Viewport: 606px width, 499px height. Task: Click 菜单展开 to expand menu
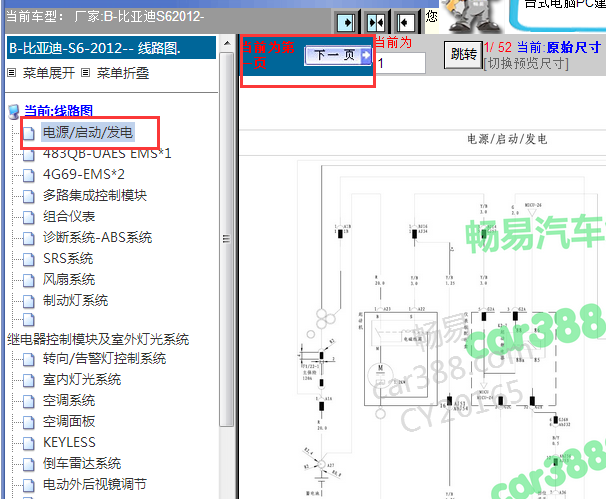click(48, 73)
